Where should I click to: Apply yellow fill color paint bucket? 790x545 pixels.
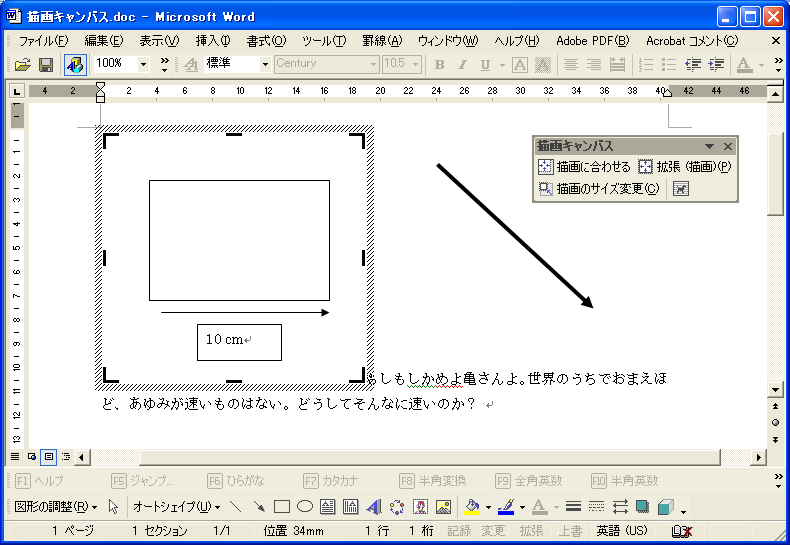pyautogui.click(x=472, y=507)
